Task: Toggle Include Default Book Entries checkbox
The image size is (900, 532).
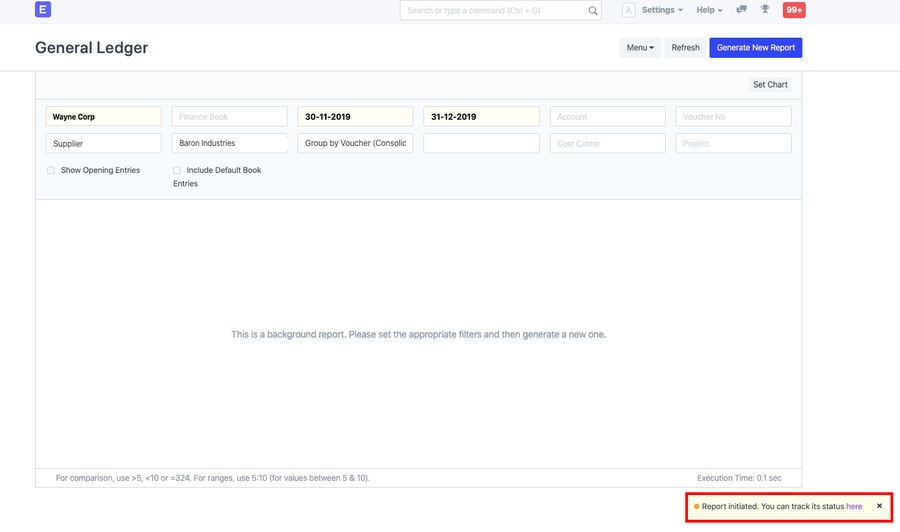Action: 177,171
